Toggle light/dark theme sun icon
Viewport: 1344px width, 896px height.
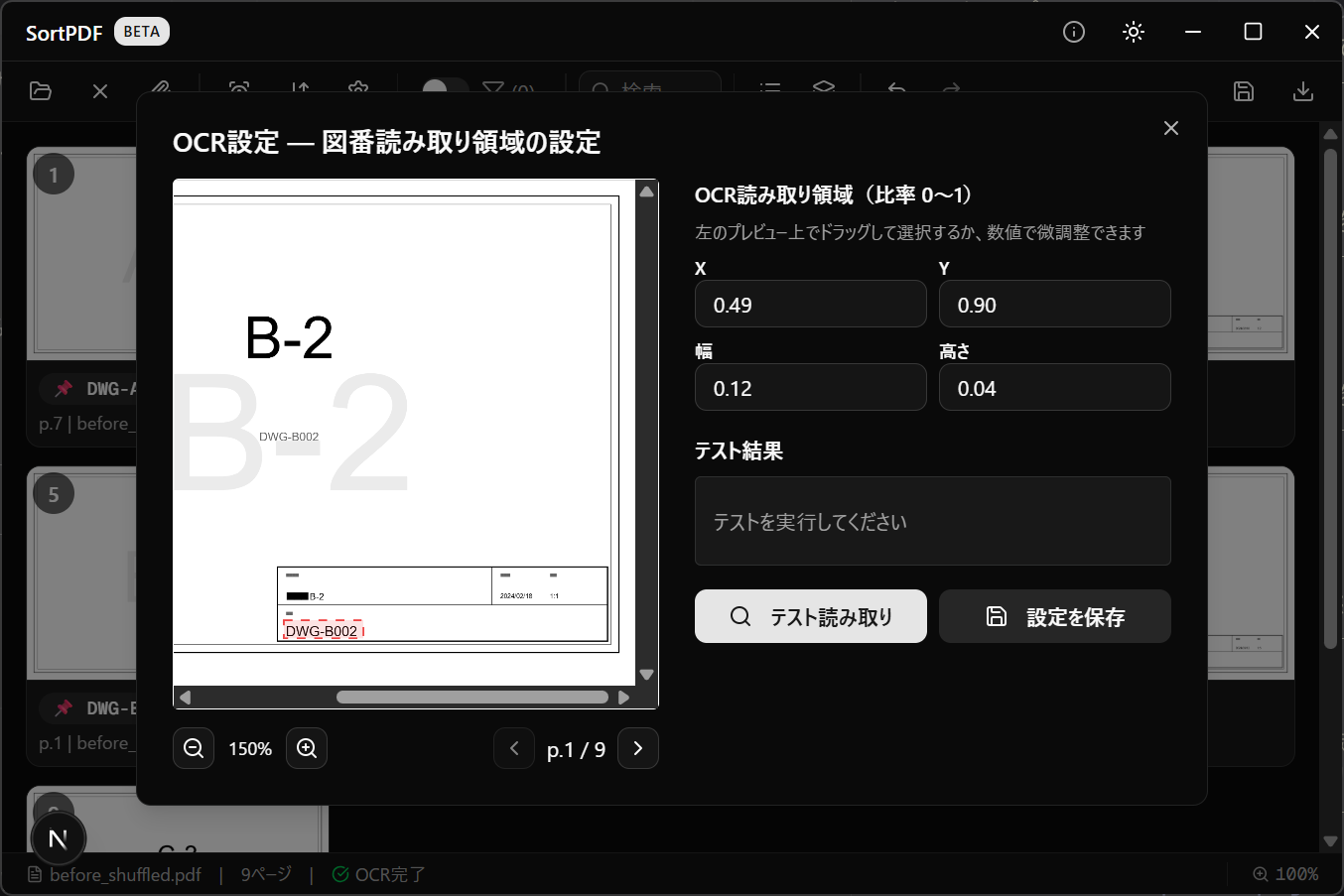[x=1134, y=32]
